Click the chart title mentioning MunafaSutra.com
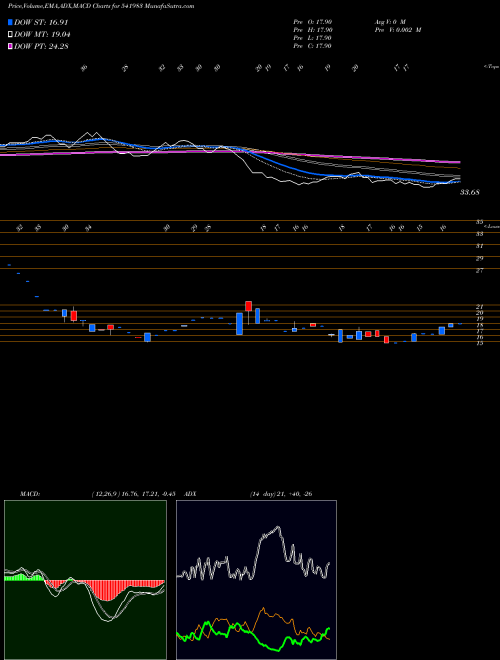500x660 pixels. (x=101, y=6)
